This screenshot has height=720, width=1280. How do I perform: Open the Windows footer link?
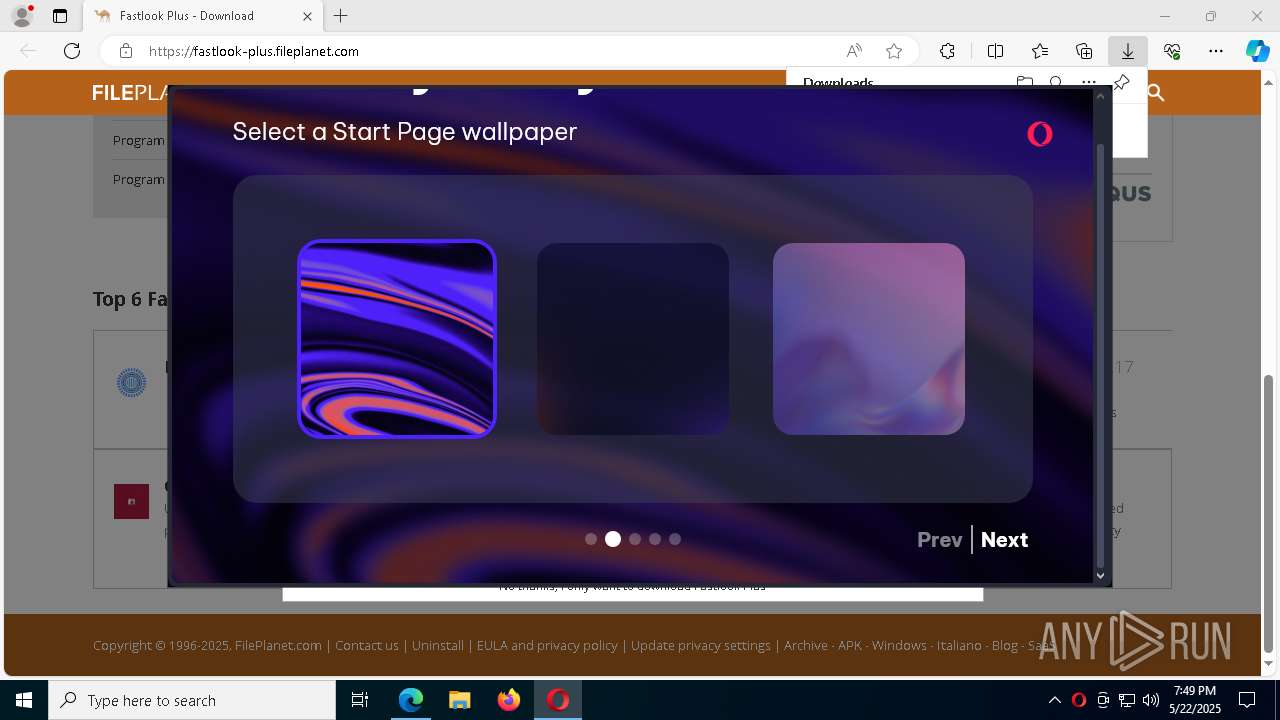899,646
